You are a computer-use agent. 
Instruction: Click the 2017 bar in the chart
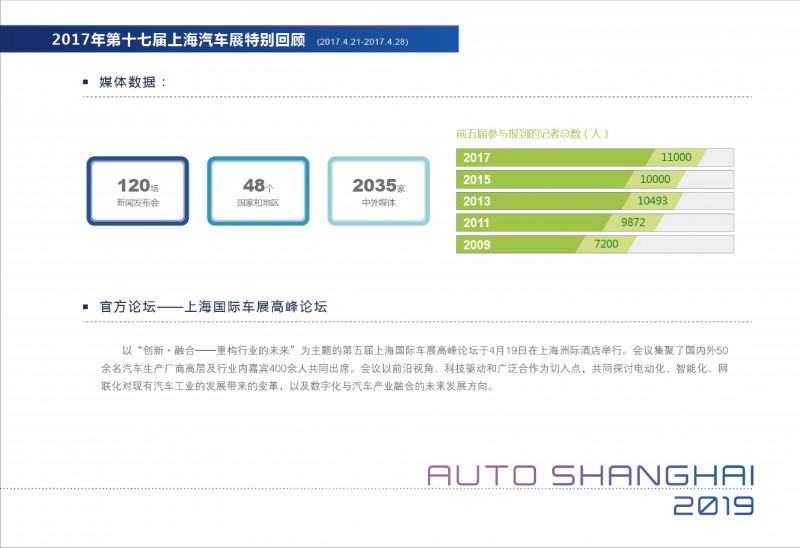595,158
